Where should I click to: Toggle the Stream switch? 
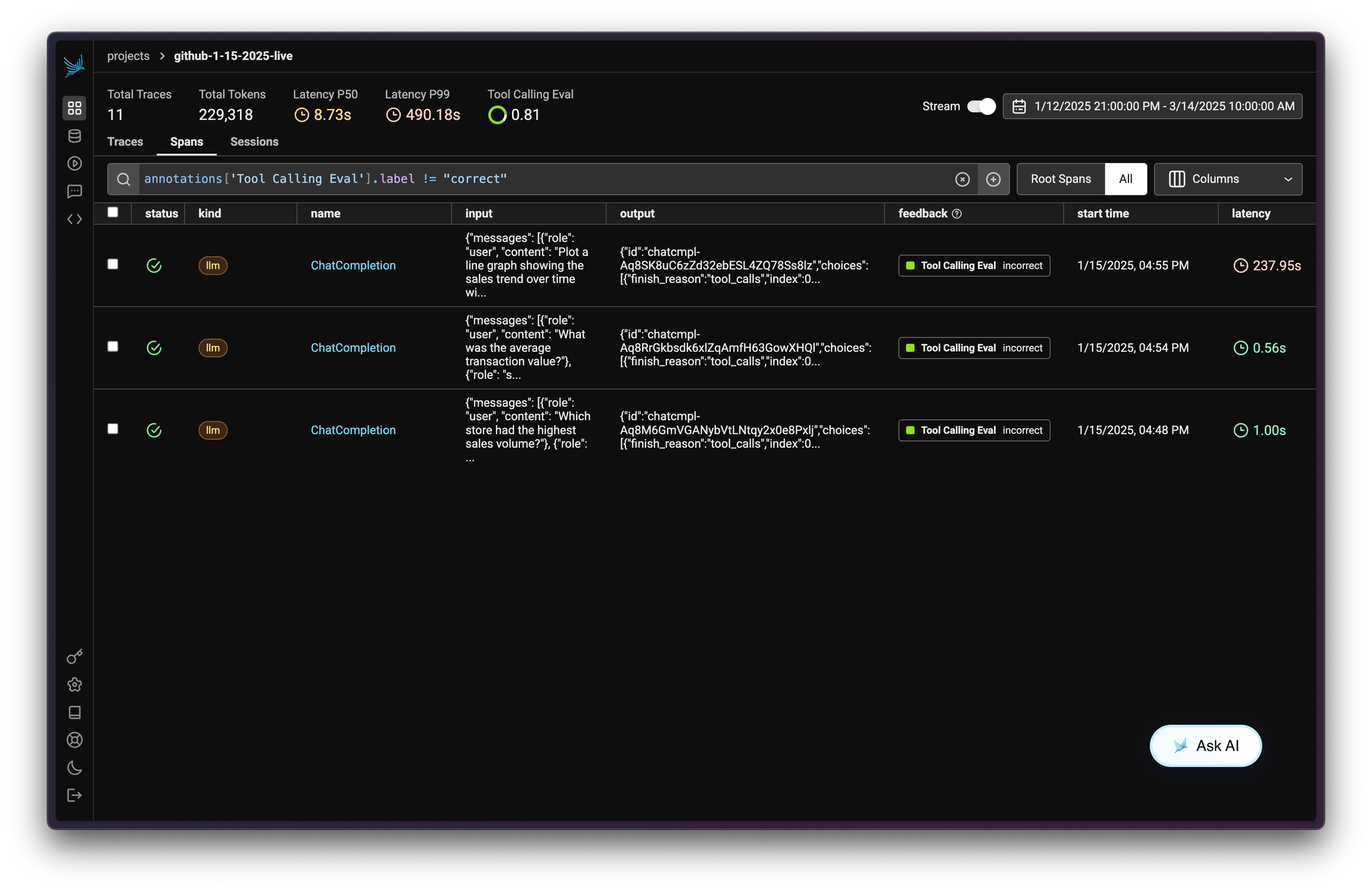(x=981, y=107)
